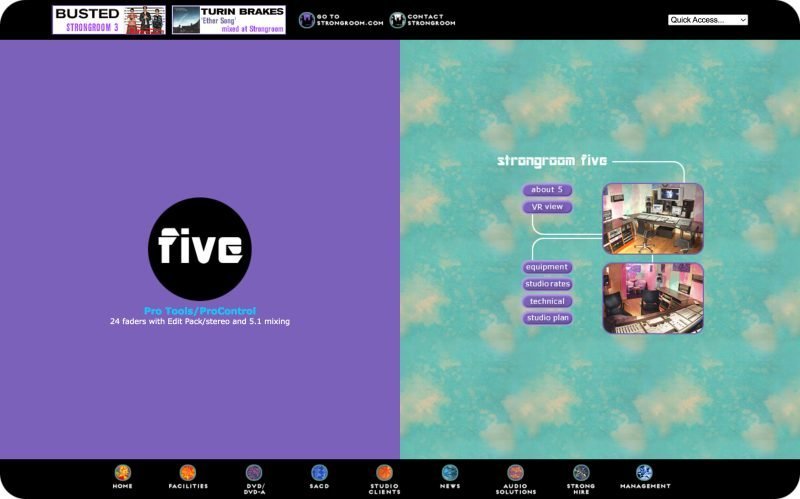Screen dimensions: 800x499
Task: Open the technical button
Action: pos(547,301)
